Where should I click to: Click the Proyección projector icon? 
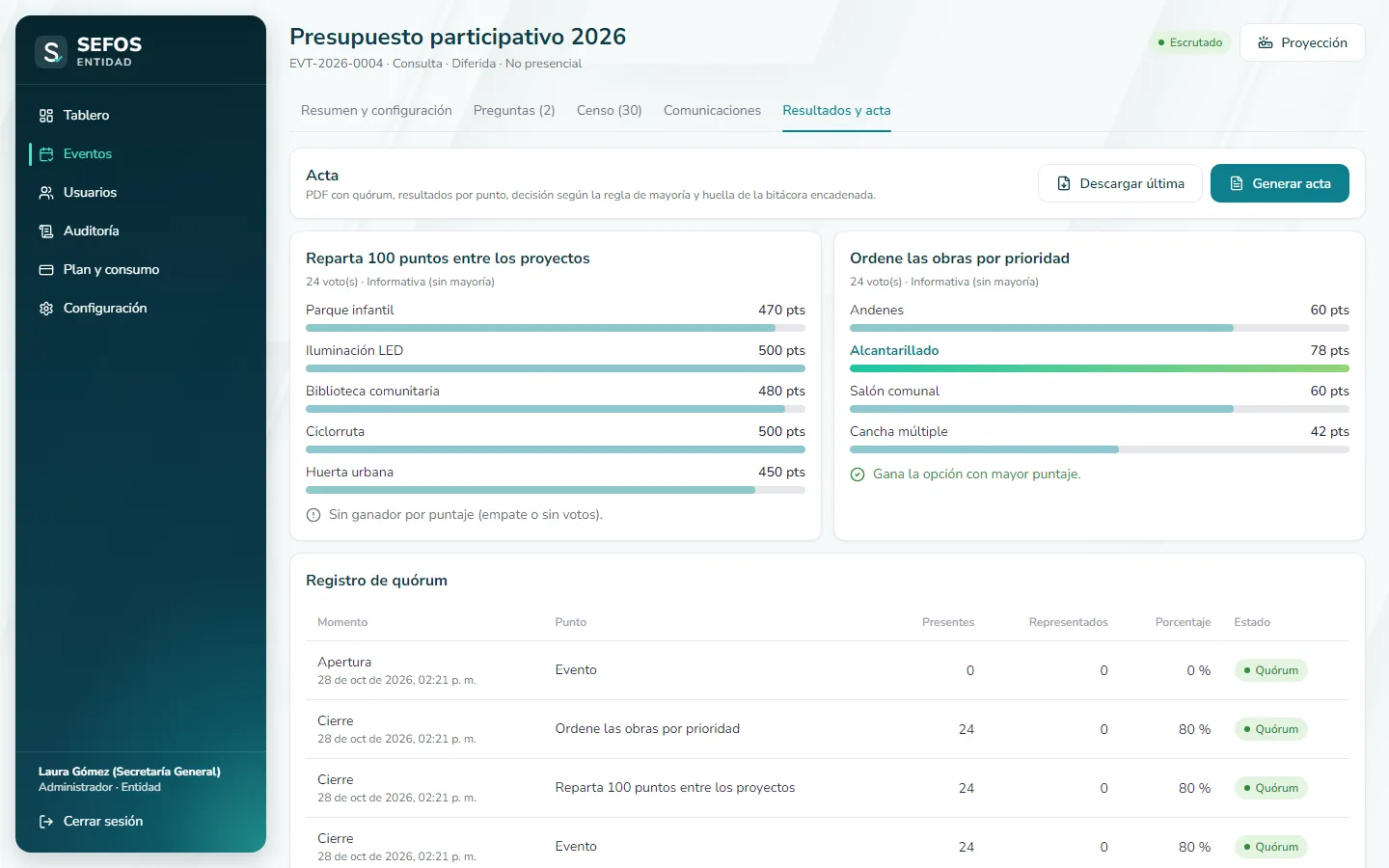click(x=1266, y=42)
